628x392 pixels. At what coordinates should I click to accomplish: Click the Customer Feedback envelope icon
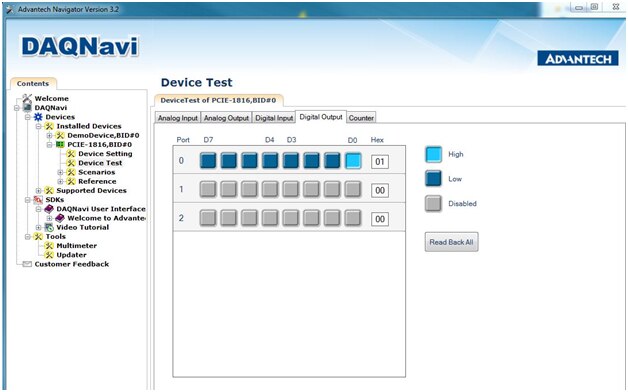[27, 264]
